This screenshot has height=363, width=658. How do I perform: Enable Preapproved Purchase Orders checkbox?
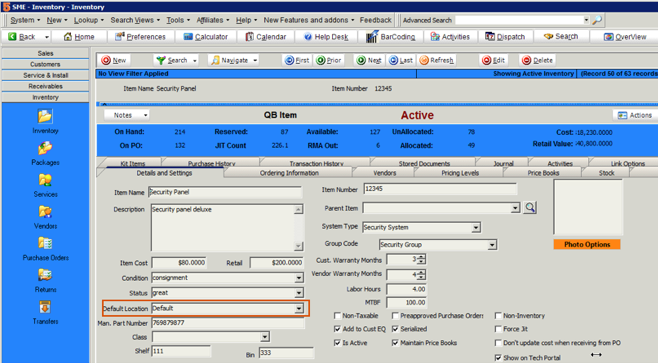[395, 316]
